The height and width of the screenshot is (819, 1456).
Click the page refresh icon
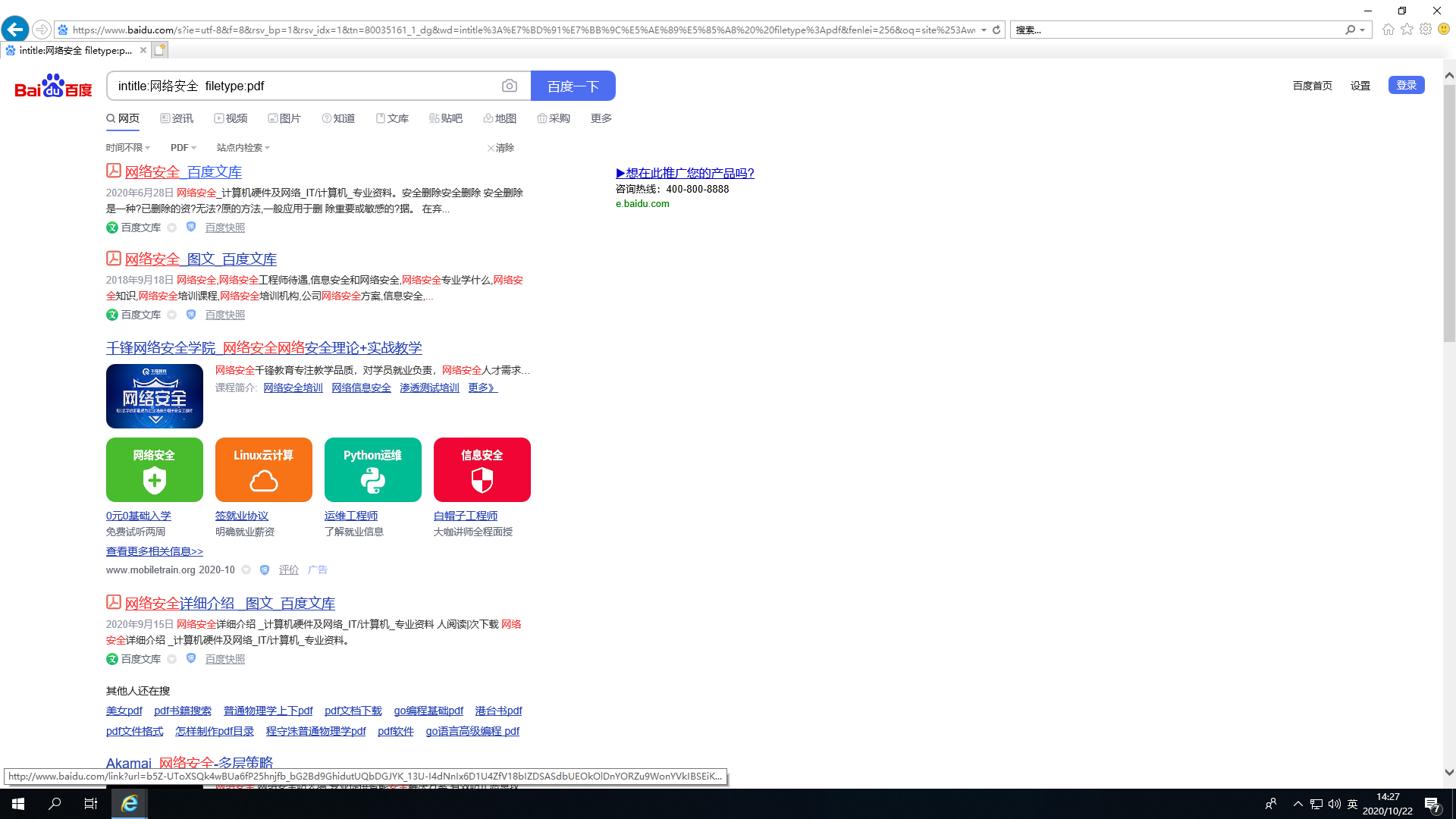[x=996, y=30]
